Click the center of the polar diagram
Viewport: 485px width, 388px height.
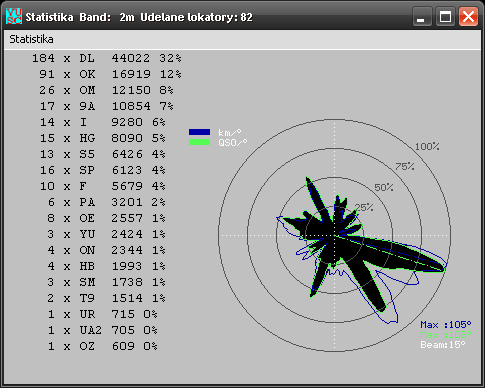[334, 235]
